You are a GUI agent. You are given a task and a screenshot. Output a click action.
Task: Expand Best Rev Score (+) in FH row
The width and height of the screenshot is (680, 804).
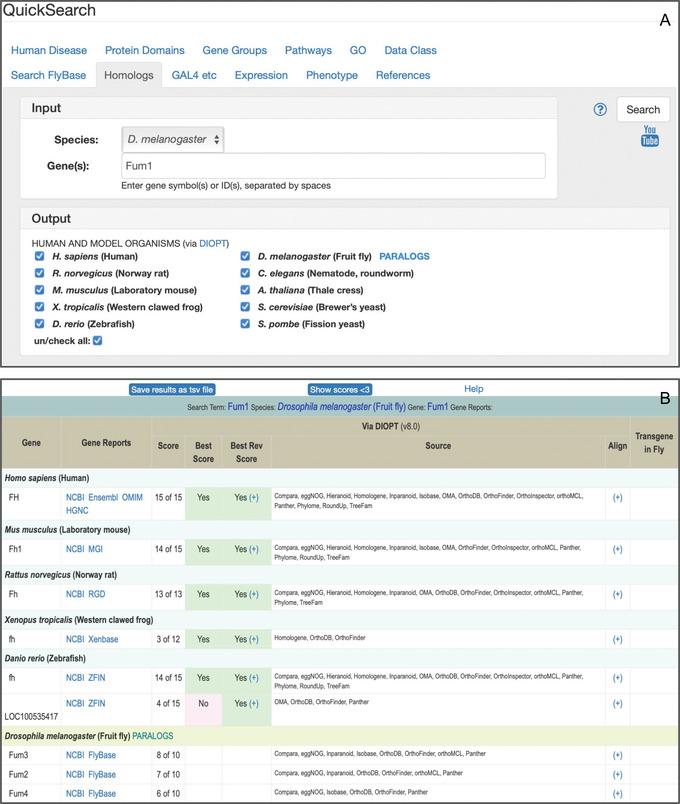(x=254, y=497)
